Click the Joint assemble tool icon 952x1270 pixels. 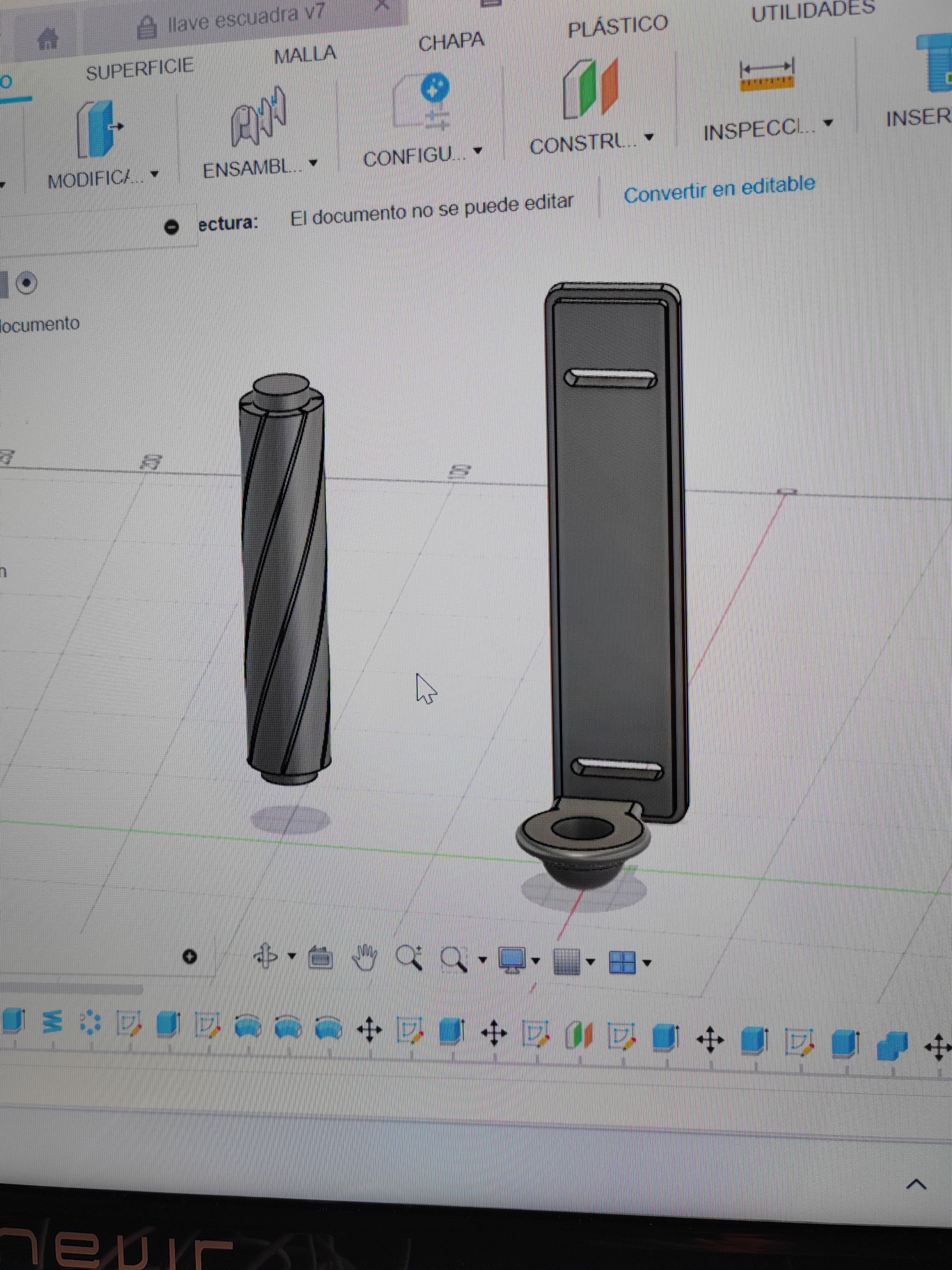pyautogui.click(x=258, y=117)
